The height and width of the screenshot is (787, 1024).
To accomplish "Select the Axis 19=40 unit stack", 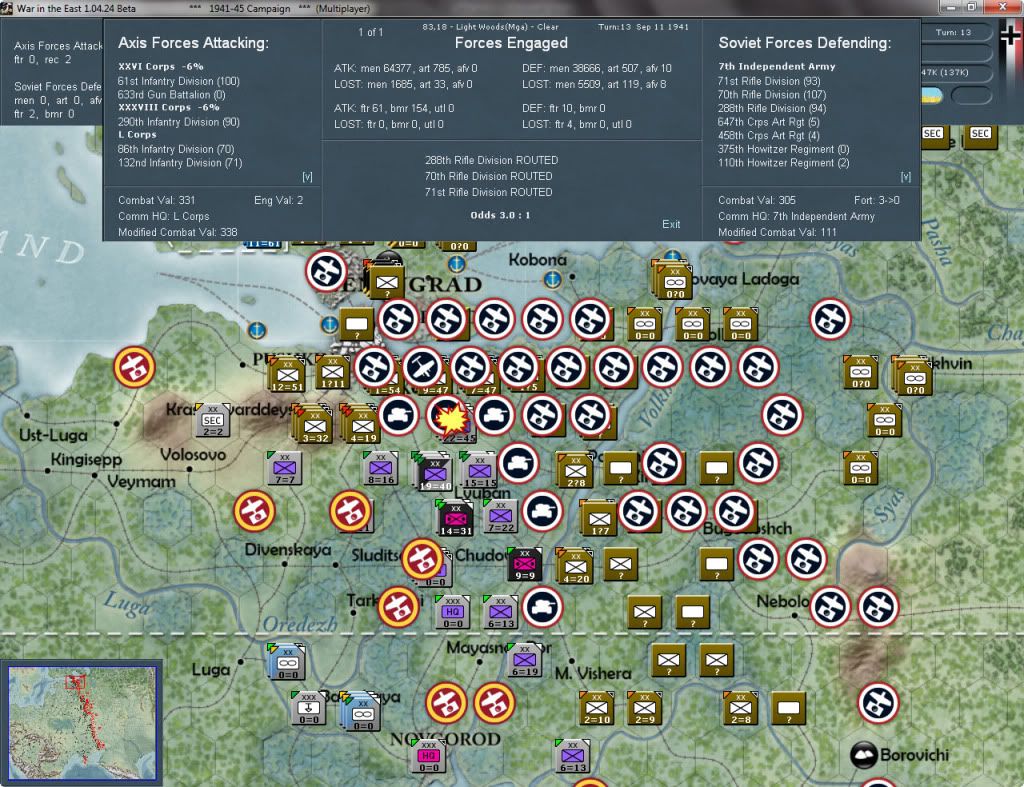I will pos(432,470).
